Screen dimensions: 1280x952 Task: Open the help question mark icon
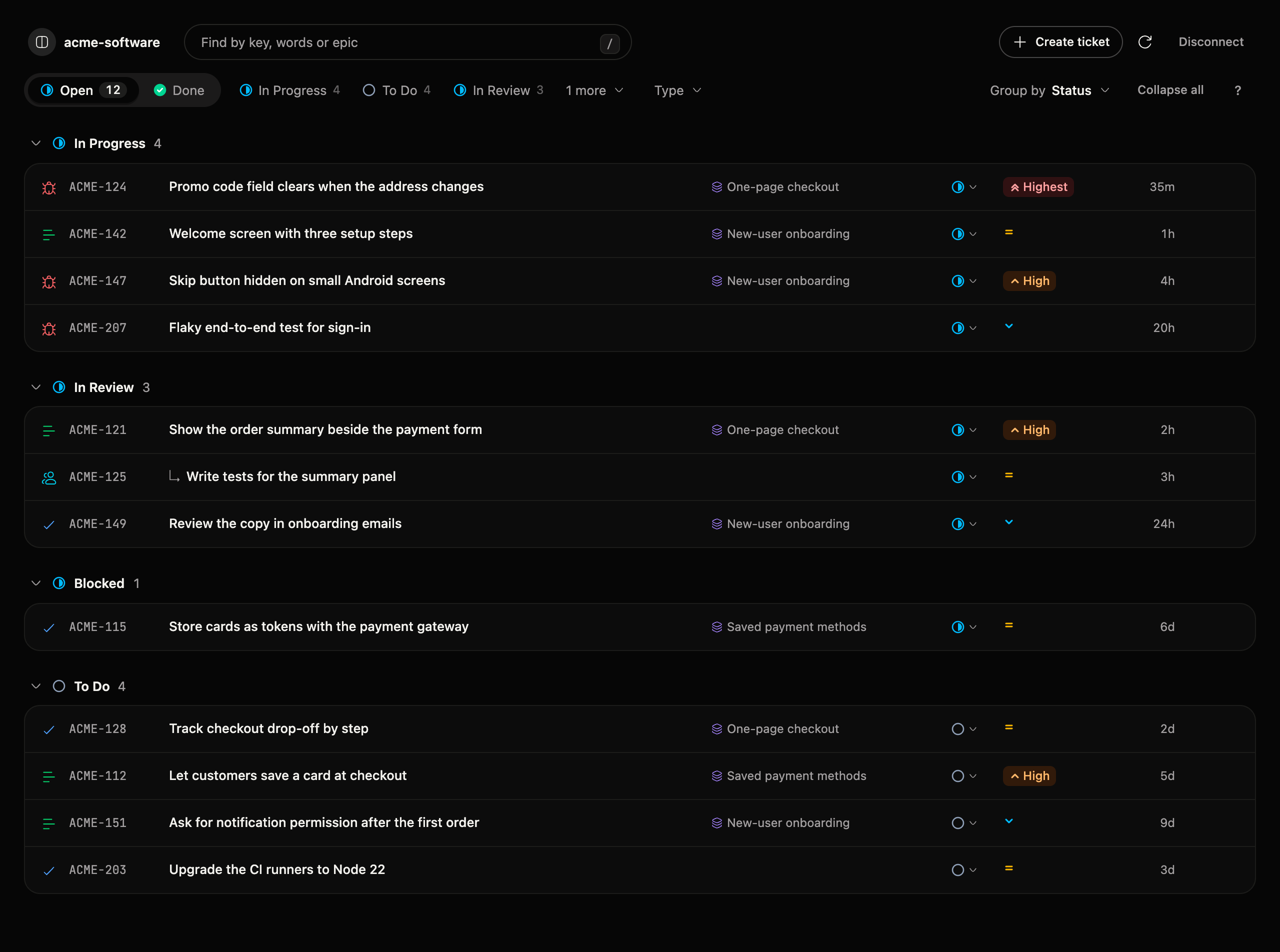[x=1237, y=90]
